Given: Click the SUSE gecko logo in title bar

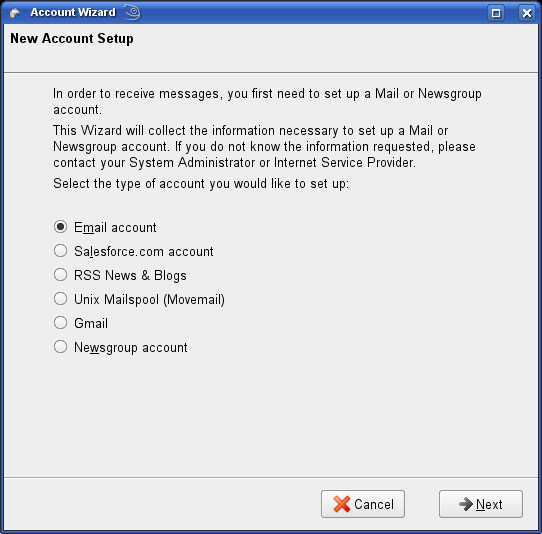Looking at the screenshot, I should [132, 12].
